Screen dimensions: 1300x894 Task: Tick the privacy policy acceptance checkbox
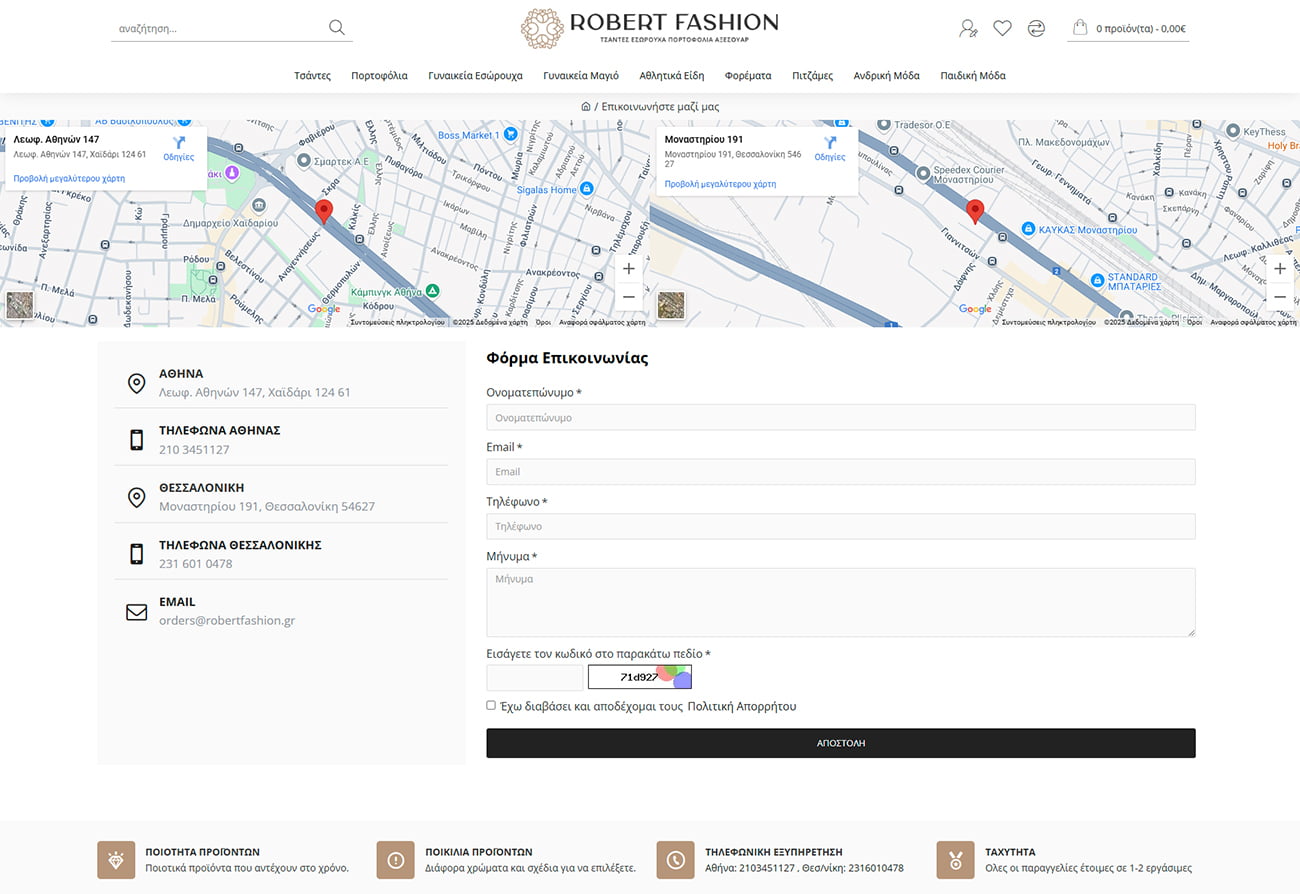pos(491,705)
